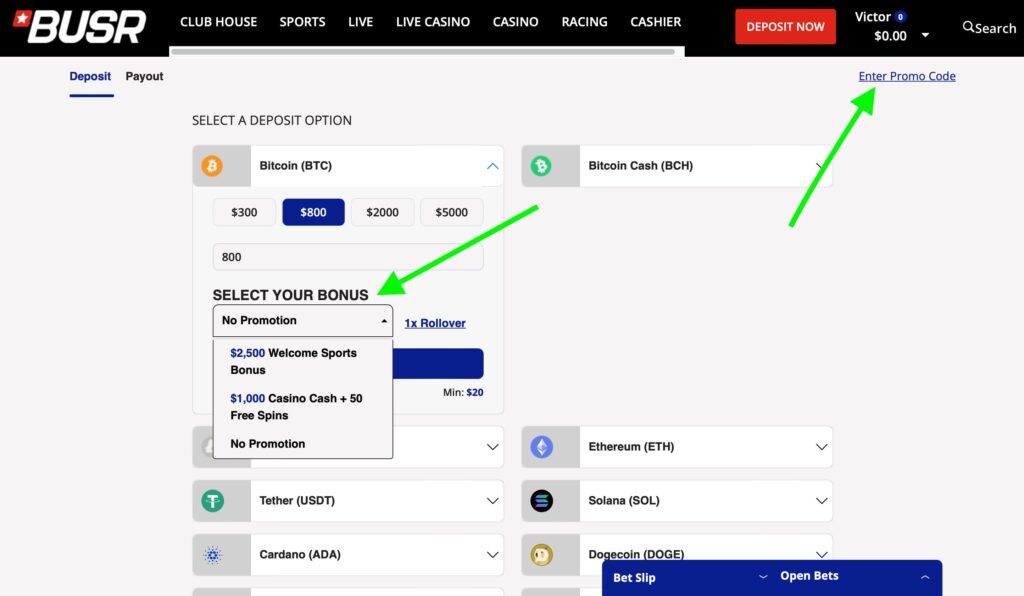Switch to the Deposit tab
1024x596 pixels.
tap(90, 76)
